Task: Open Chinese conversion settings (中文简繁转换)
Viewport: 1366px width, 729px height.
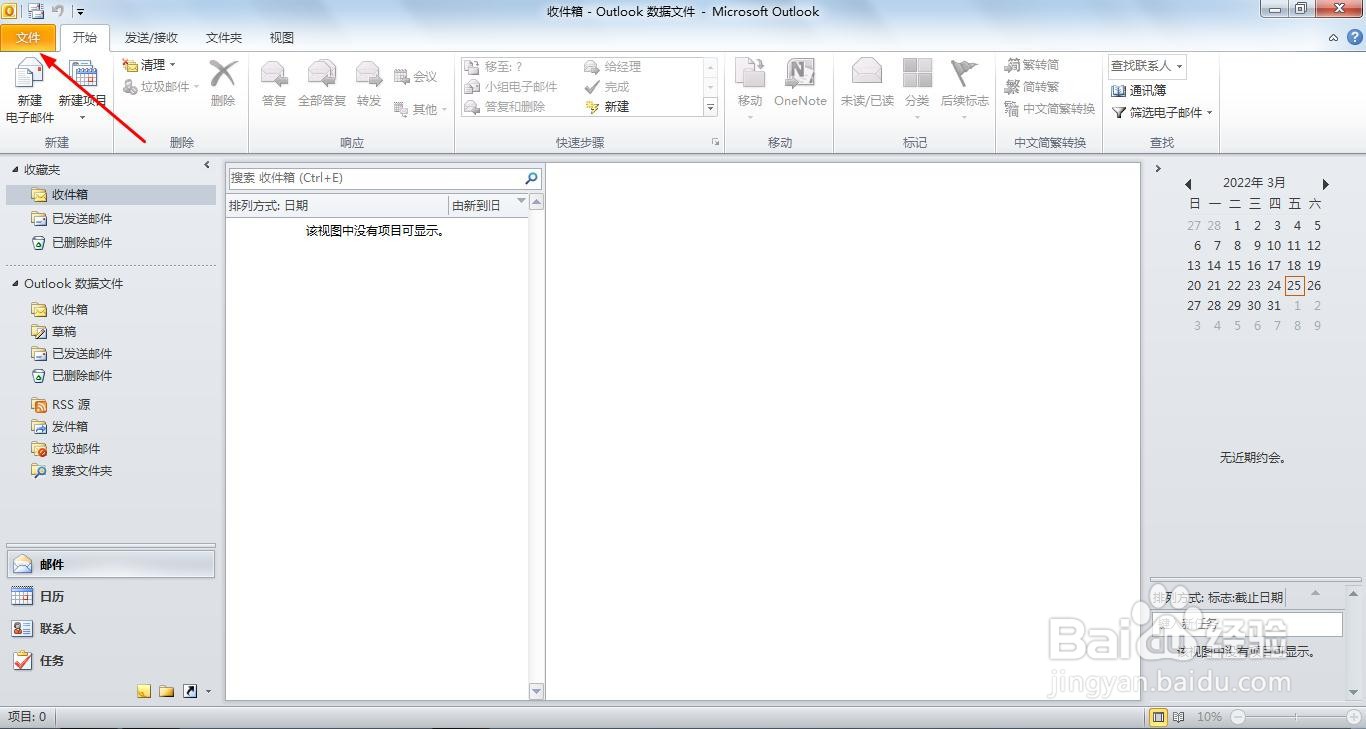Action: [x=1050, y=108]
